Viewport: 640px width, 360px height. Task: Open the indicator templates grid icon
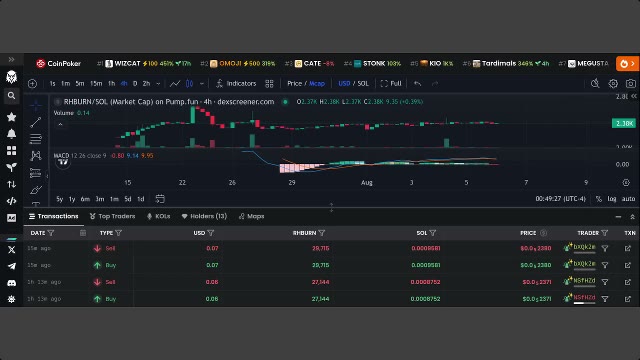(x=269, y=84)
